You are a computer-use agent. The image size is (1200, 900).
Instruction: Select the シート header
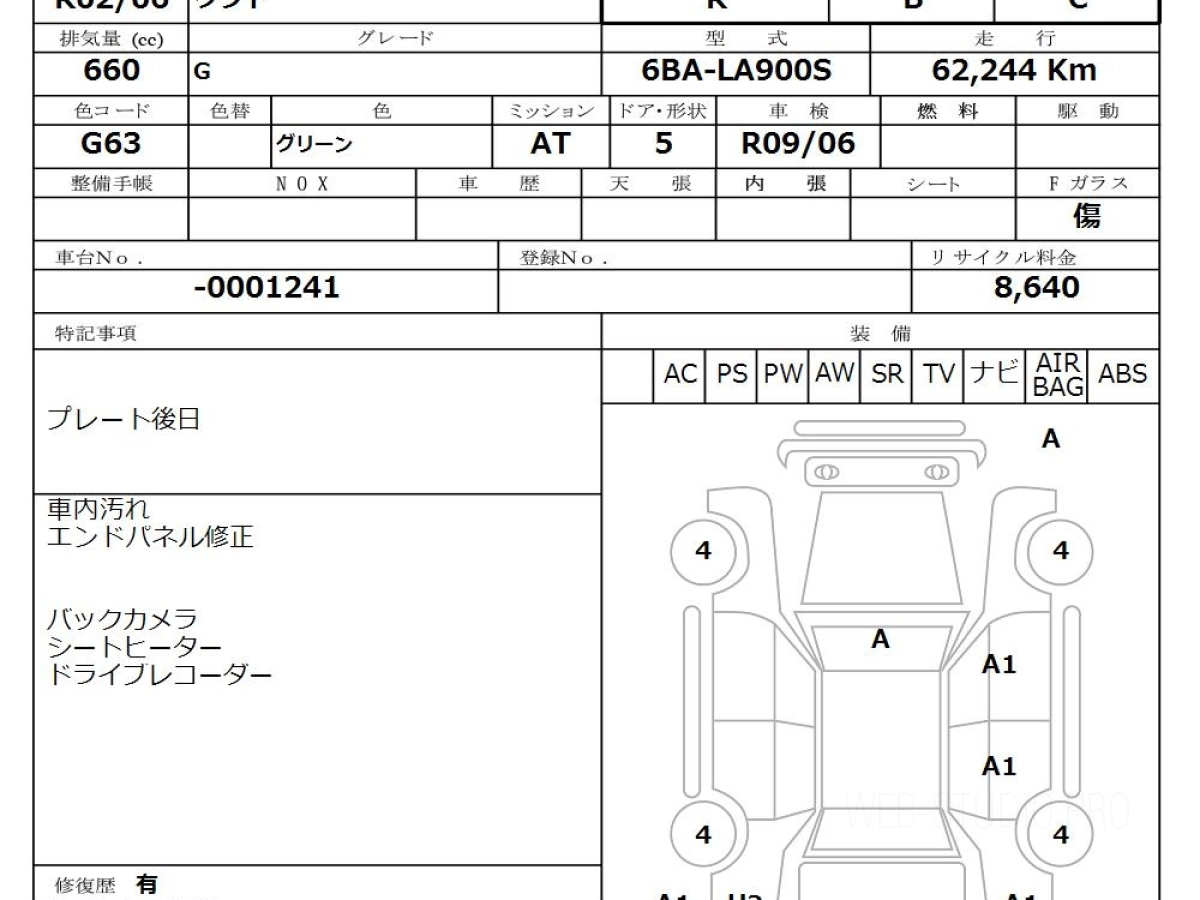(933, 183)
